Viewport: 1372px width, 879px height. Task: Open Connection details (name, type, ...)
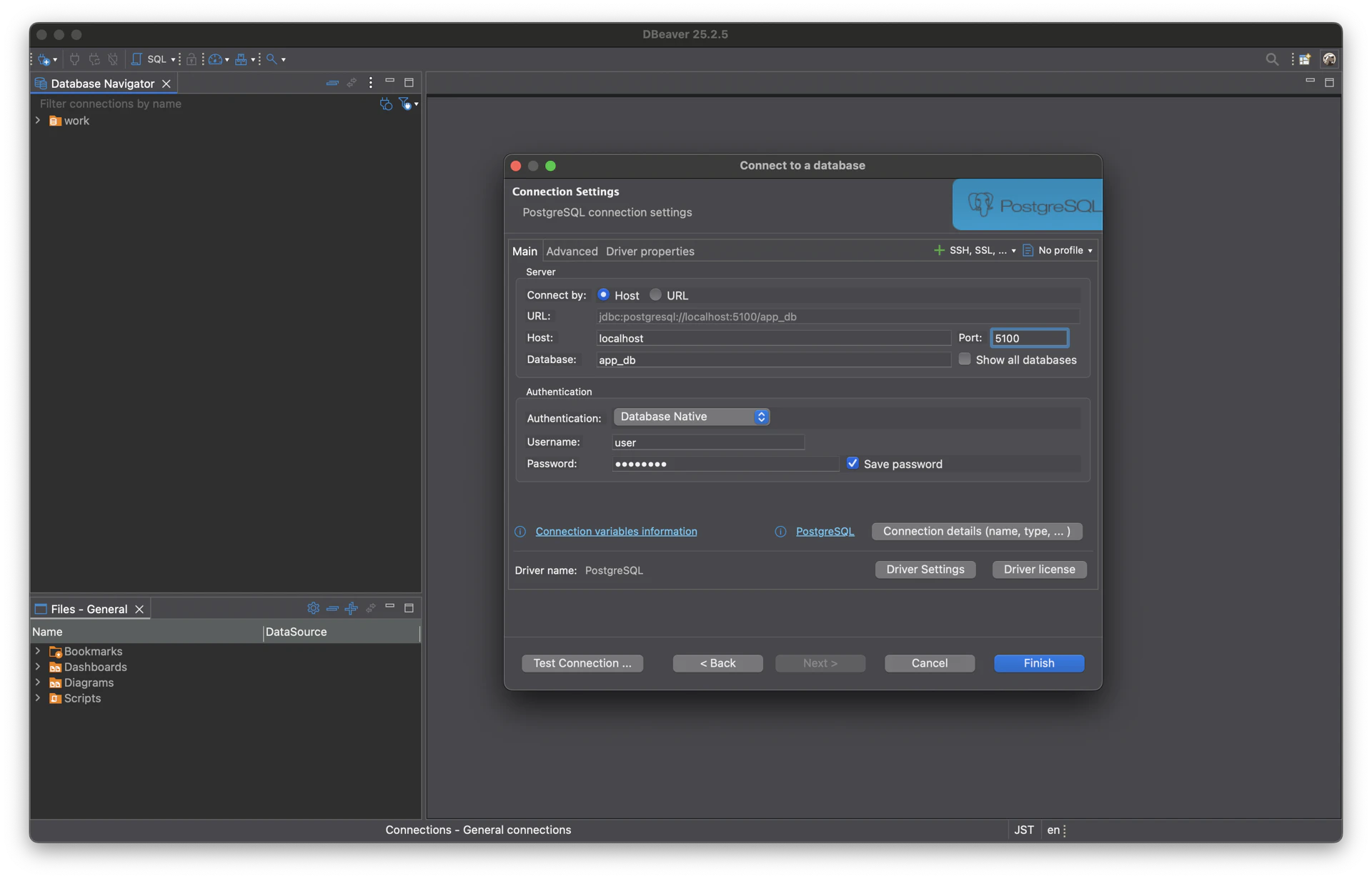[x=977, y=532]
